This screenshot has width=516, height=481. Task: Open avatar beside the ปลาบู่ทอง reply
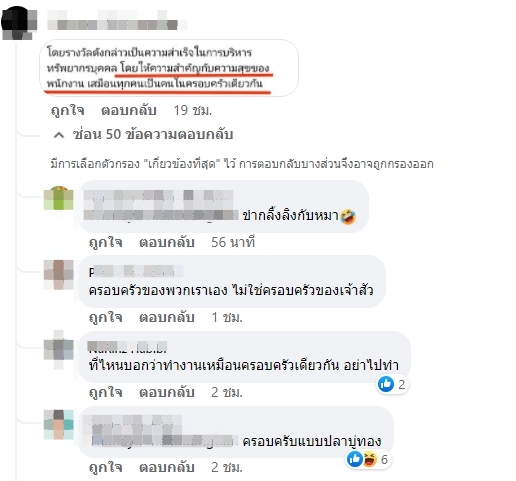click(59, 425)
